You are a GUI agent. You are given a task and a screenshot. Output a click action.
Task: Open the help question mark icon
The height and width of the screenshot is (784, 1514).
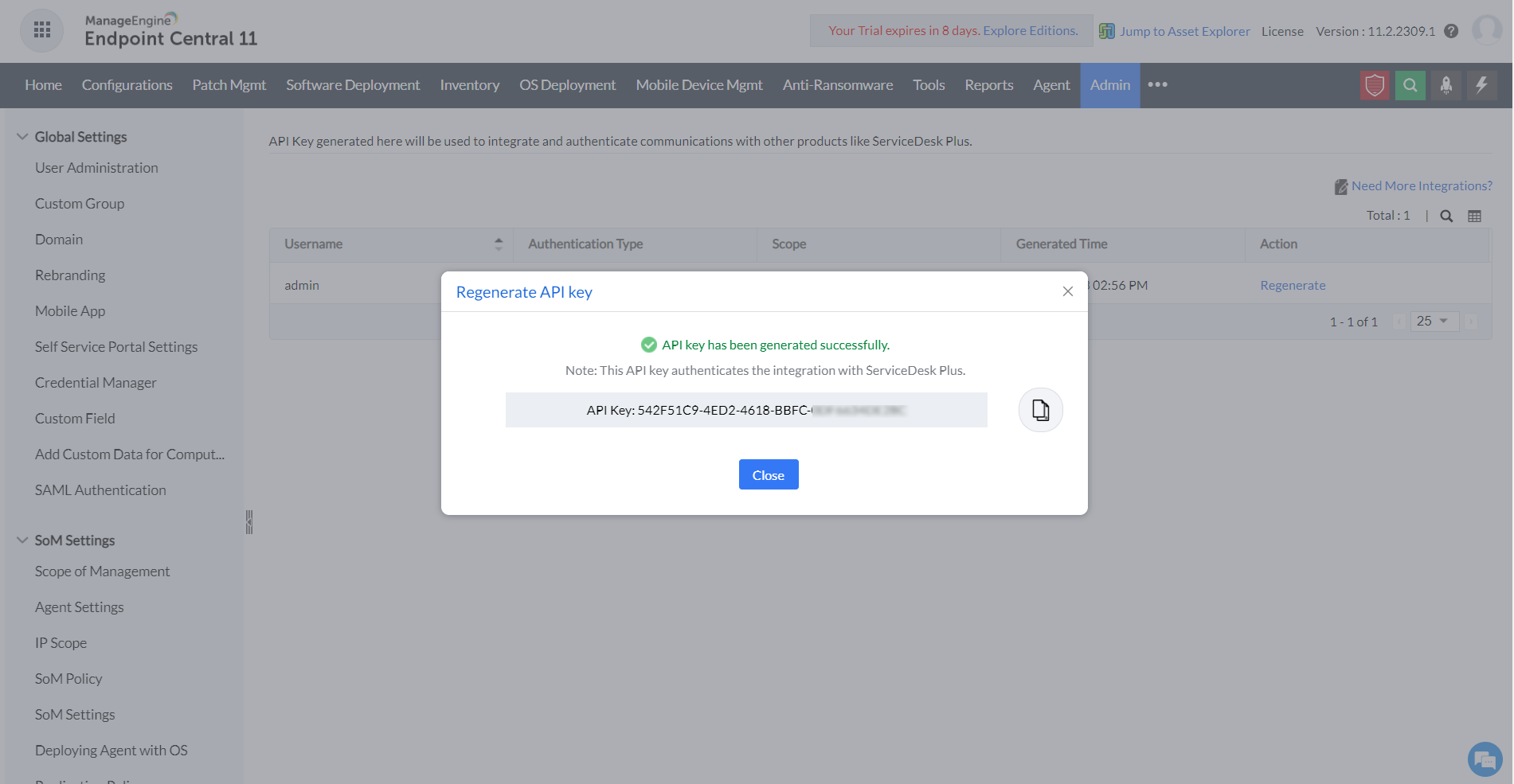coord(1451,31)
